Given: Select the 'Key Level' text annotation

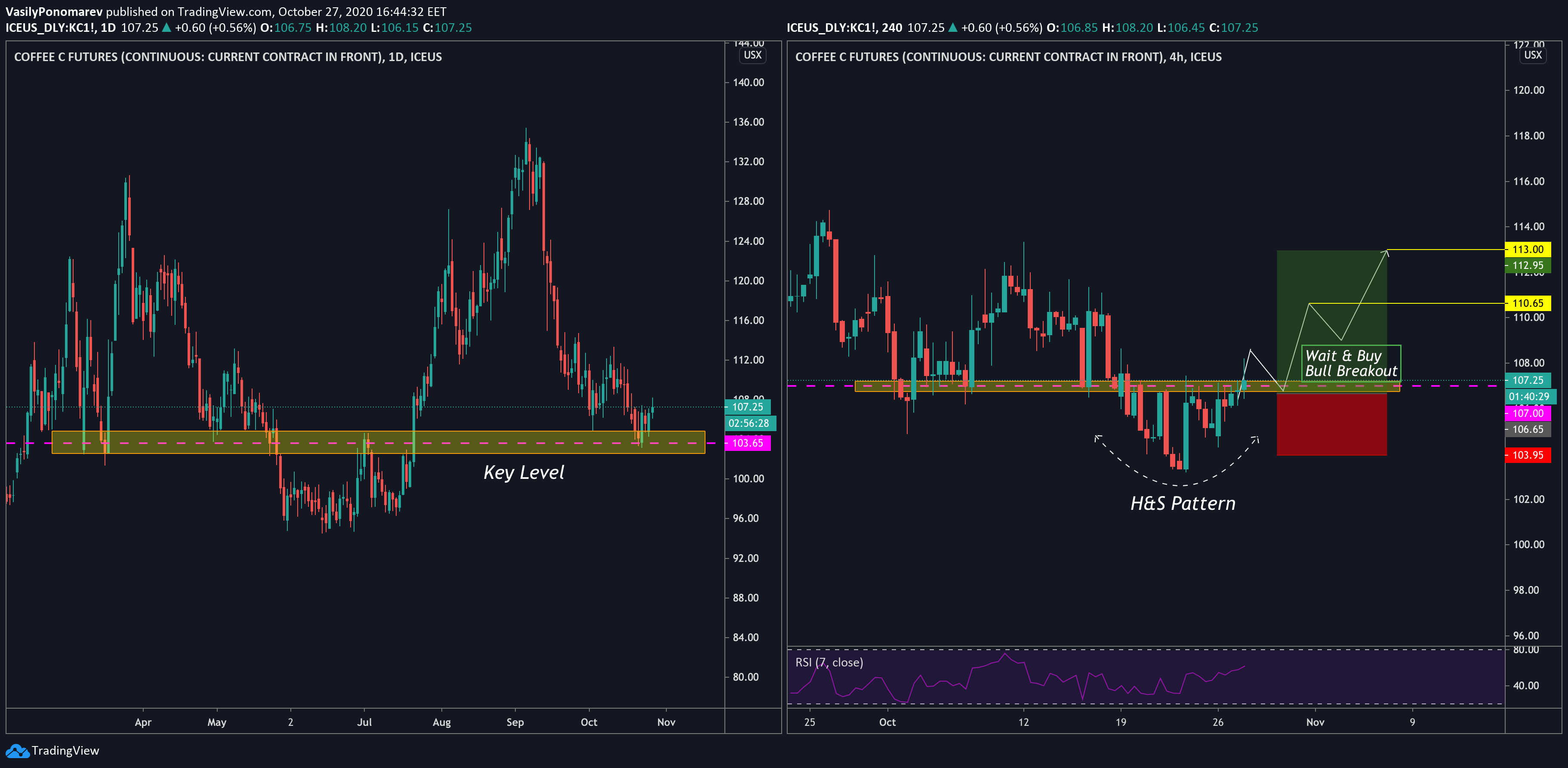Looking at the screenshot, I should click(x=524, y=472).
